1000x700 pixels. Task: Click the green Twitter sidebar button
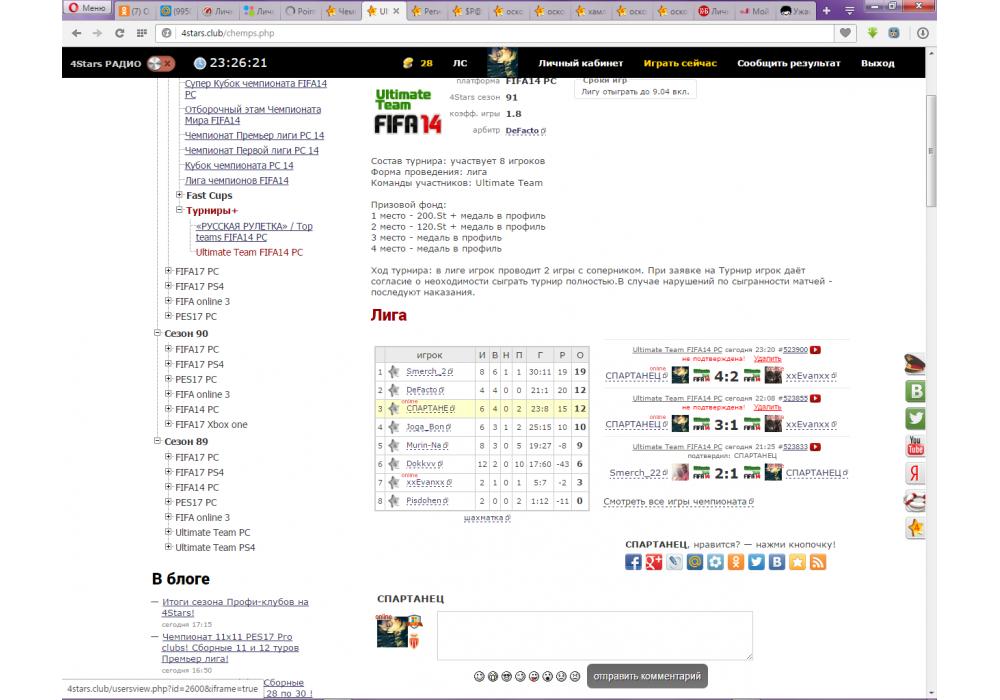(x=915, y=418)
